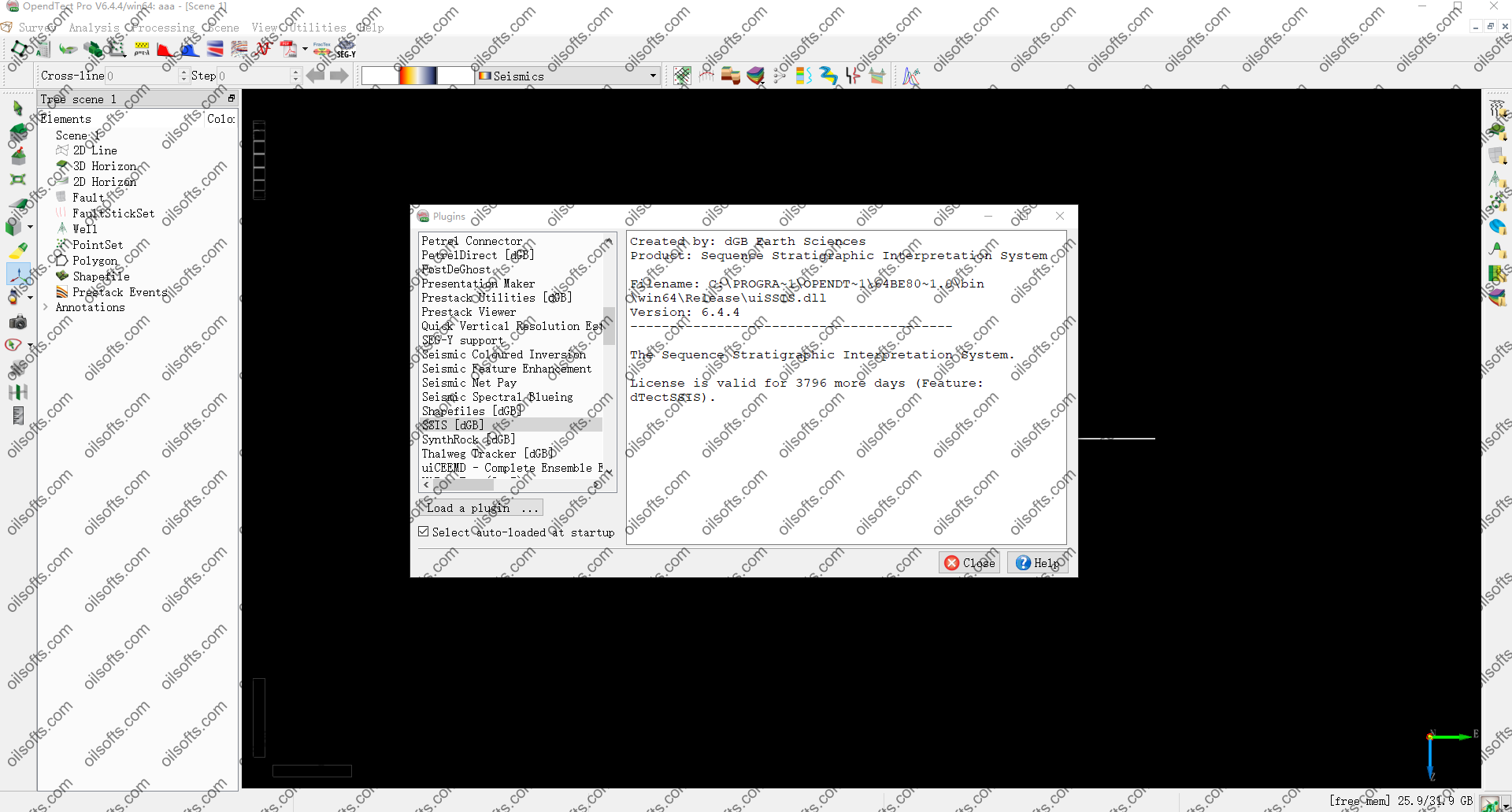Click the basemap grid icon in toolbar

682,76
